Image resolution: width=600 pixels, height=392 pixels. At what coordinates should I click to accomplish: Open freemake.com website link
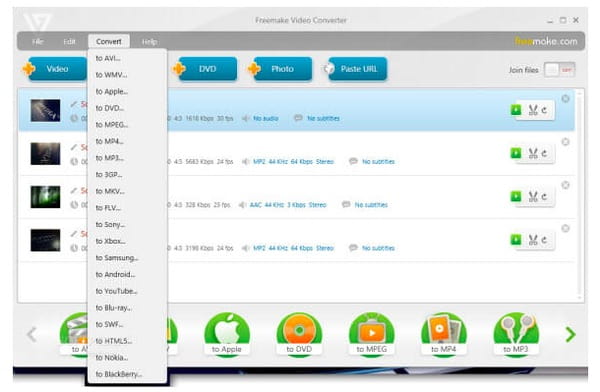coord(546,41)
